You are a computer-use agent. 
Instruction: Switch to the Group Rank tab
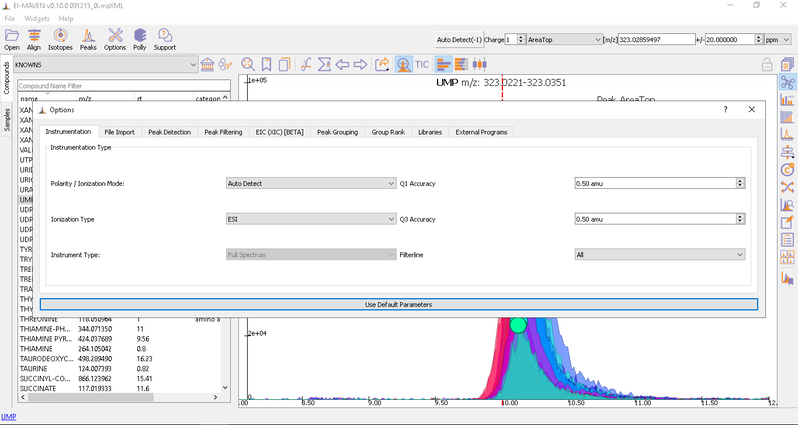388,132
